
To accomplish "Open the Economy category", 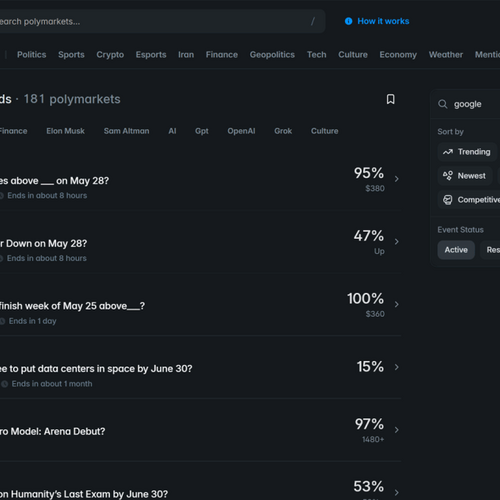I will coord(398,55).
